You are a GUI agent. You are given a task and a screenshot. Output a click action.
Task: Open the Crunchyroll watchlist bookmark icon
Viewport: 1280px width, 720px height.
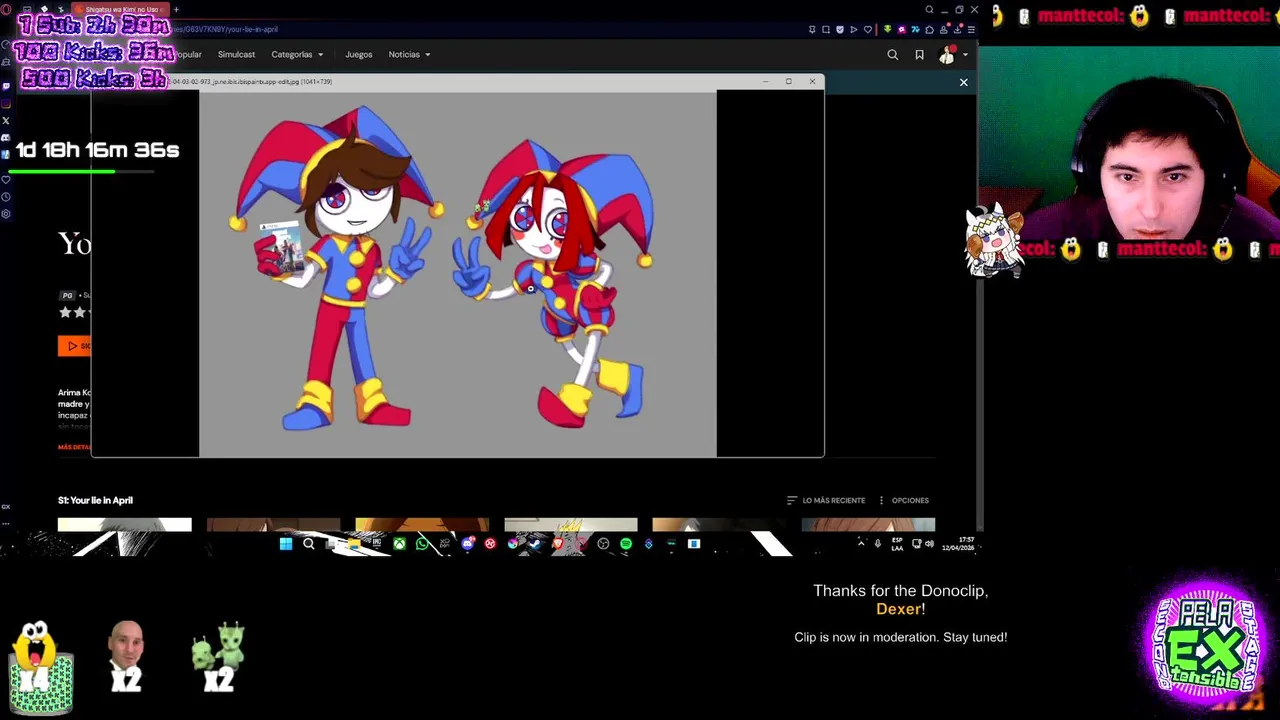(x=919, y=55)
